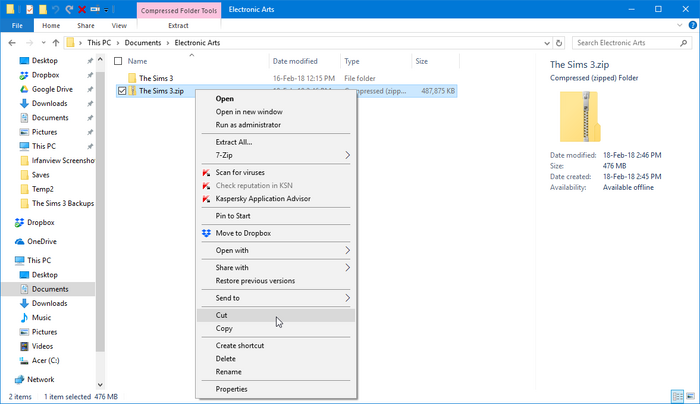This screenshot has height=404, width=700.
Task: Choose Create shortcut in context menu
Action: coord(276,346)
